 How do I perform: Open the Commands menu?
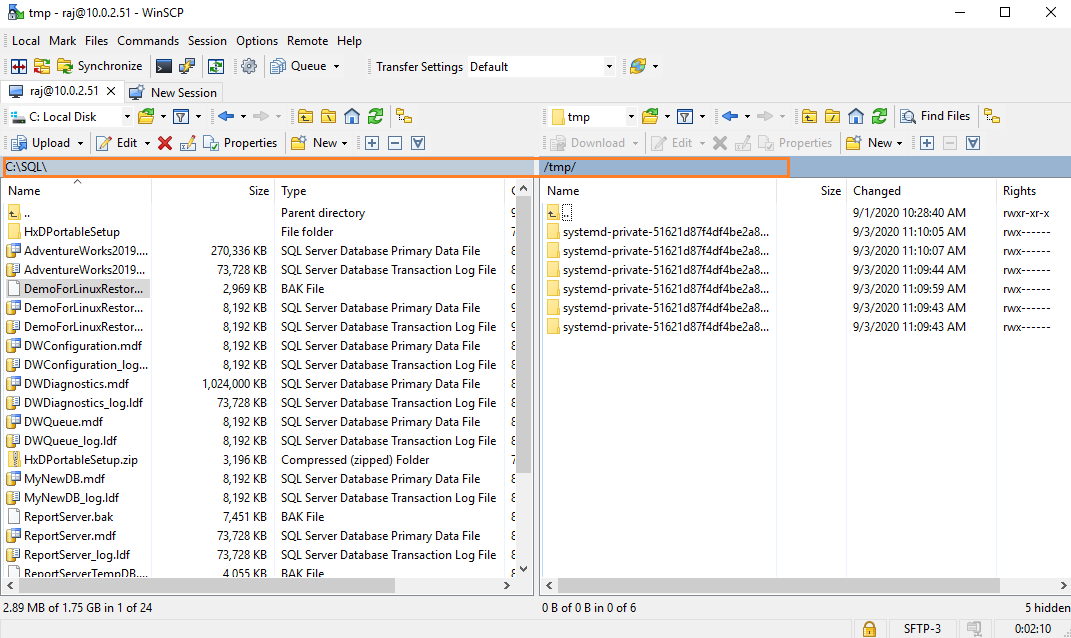148,41
